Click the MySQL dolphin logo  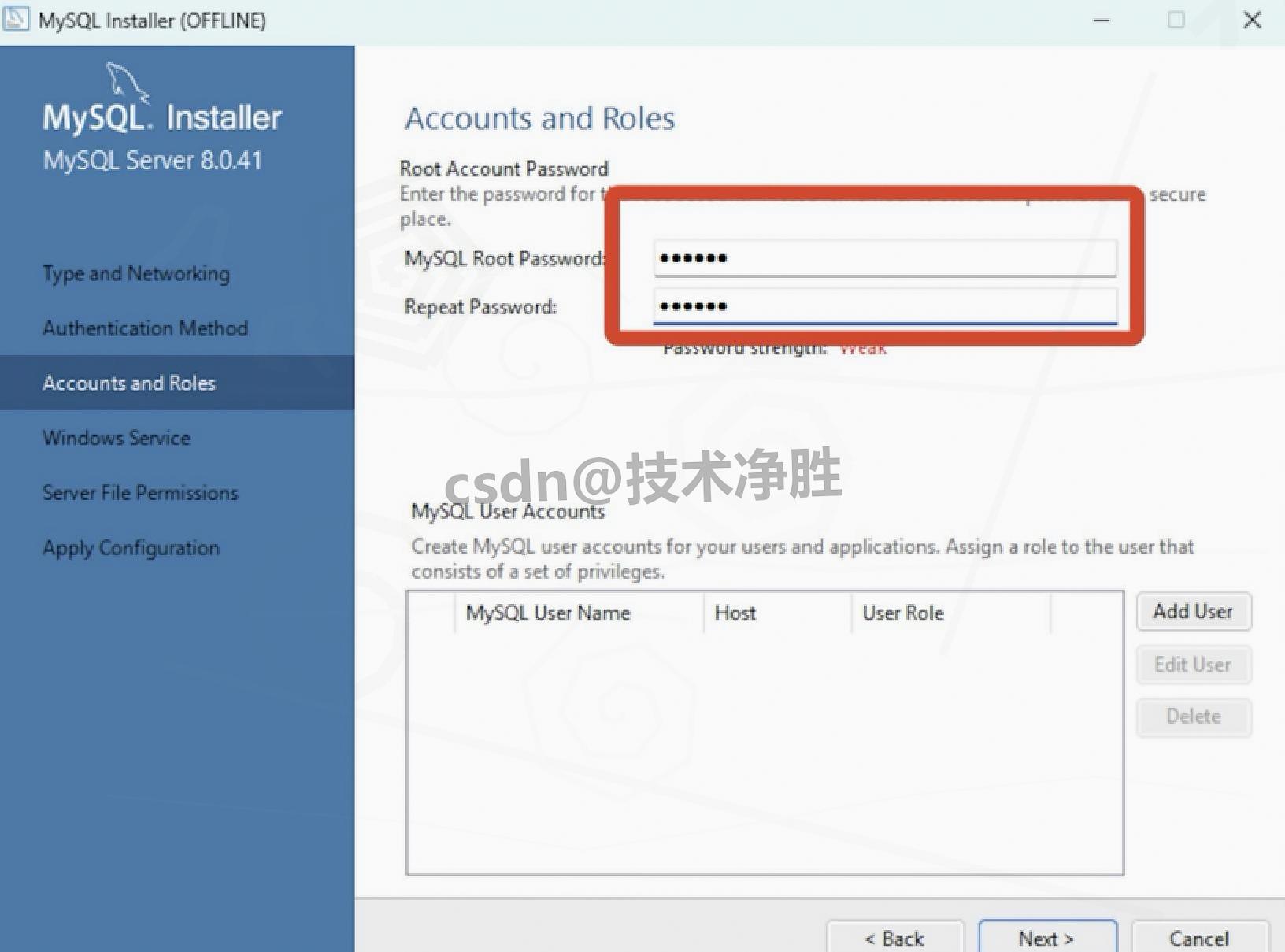pyautogui.click(x=126, y=82)
